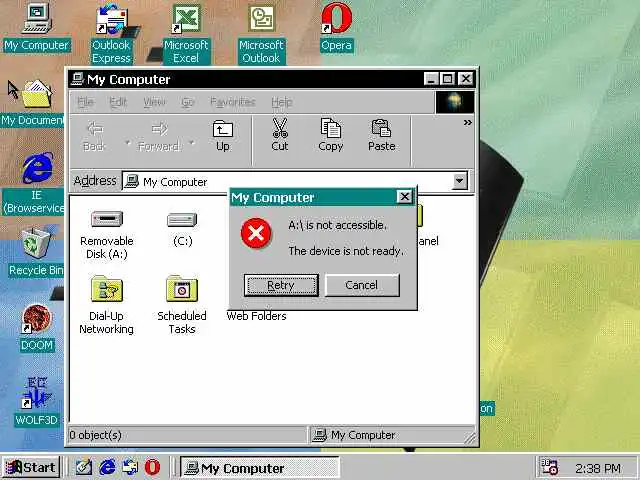This screenshot has width=640, height=480.
Task: Close the error dialog with its X button
Action: click(x=404, y=197)
